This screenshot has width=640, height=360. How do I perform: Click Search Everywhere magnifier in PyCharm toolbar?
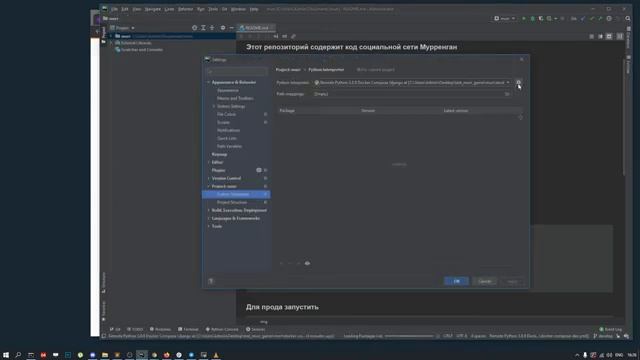click(628, 18)
